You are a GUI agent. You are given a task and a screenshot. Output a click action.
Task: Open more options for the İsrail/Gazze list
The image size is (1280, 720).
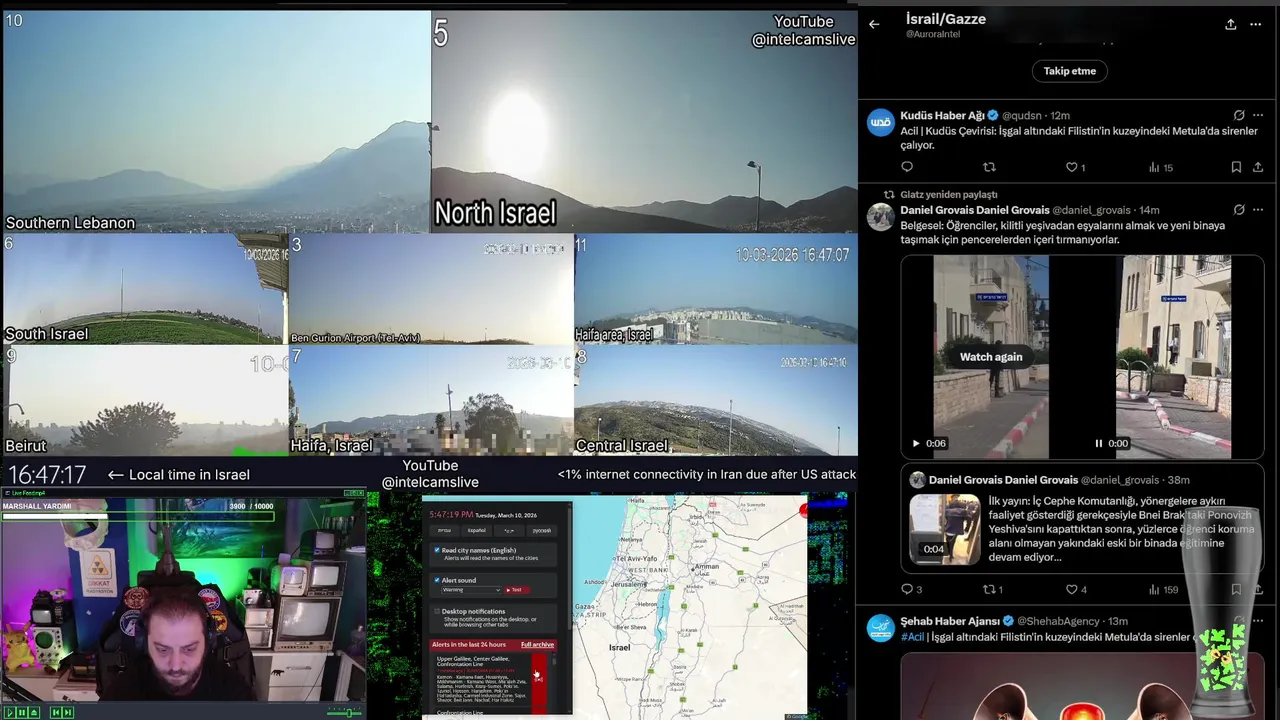(x=1256, y=24)
